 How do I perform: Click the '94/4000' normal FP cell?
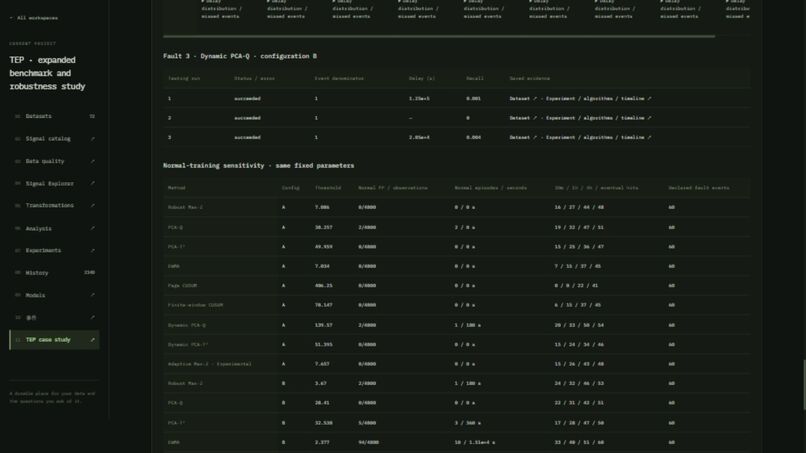coord(368,442)
